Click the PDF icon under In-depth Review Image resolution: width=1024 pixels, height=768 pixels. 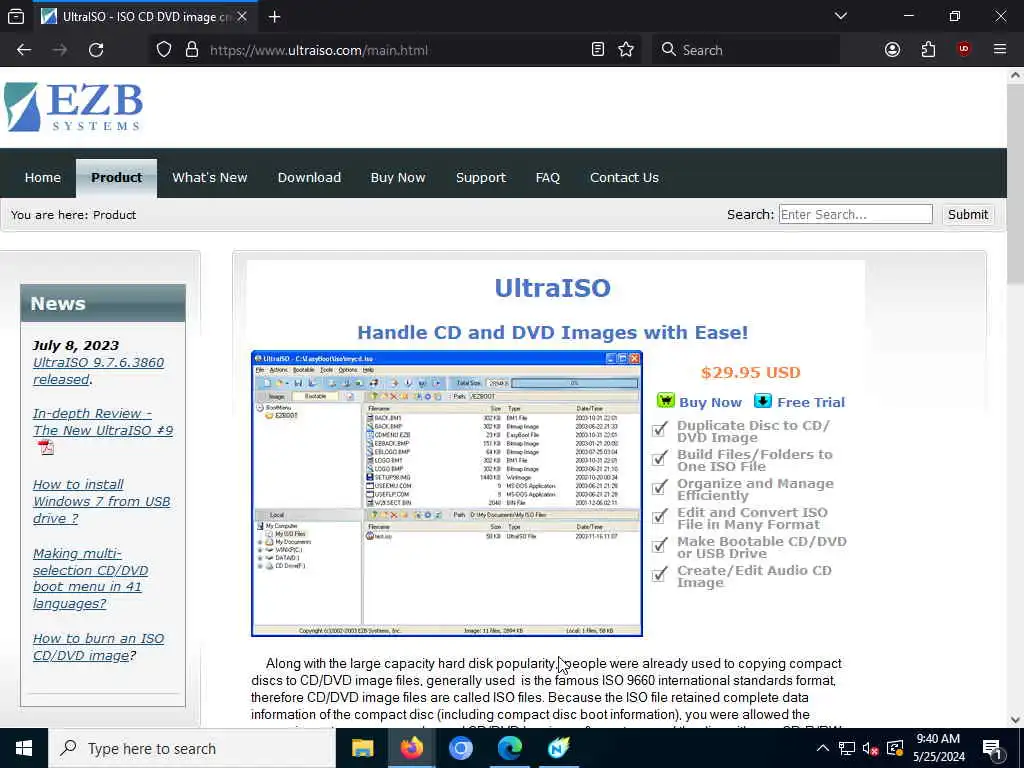[x=46, y=447]
